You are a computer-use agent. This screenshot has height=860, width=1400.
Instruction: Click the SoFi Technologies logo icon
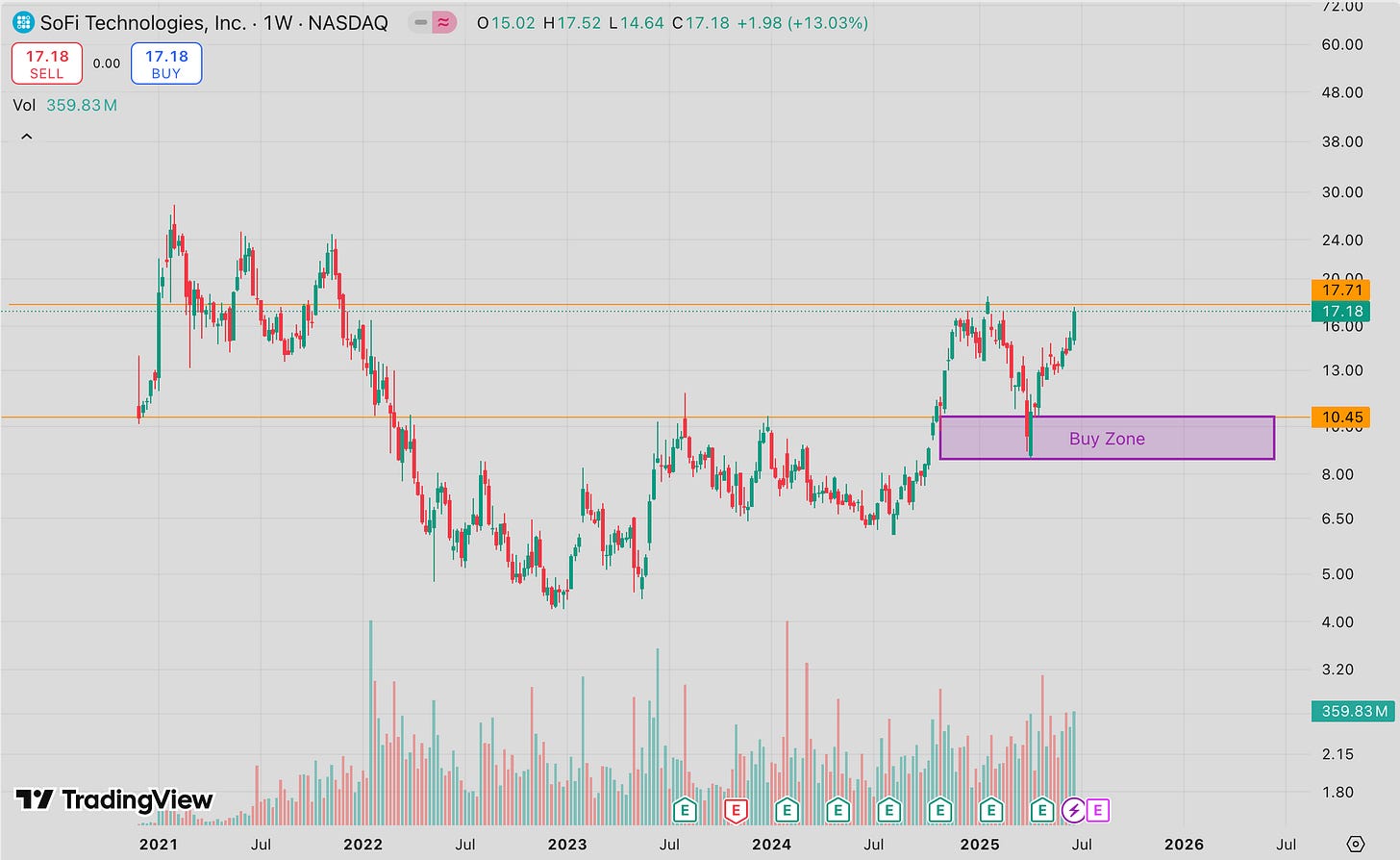pyautogui.click(x=23, y=22)
